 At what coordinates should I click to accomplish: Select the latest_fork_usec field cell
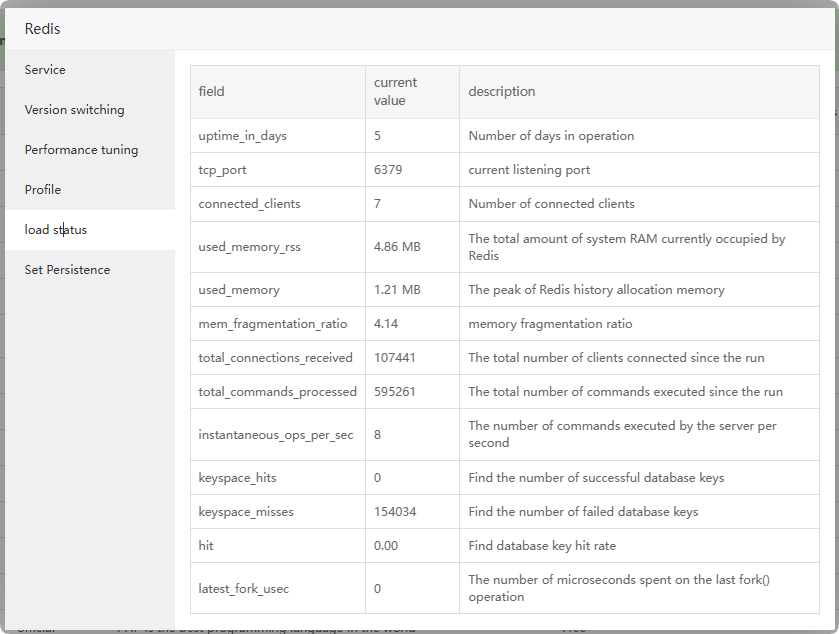[244, 589]
